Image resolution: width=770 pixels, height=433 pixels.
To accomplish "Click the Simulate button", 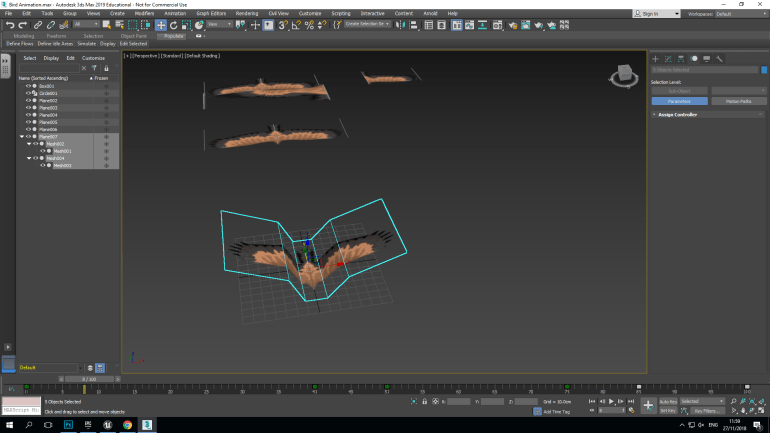I will click(x=86, y=44).
